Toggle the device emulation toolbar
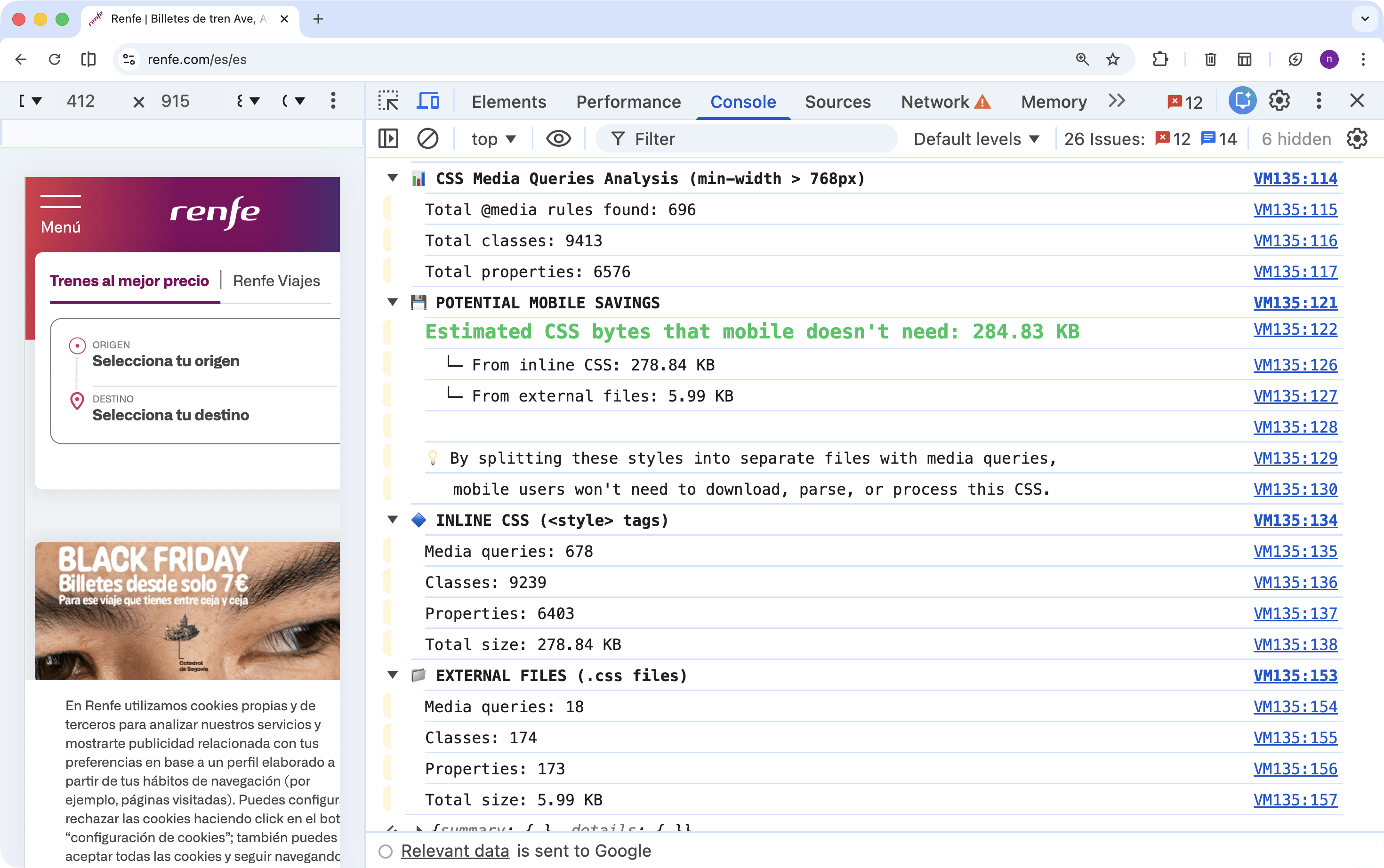The height and width of the screenshot is (868, 1384). point(428,101)
